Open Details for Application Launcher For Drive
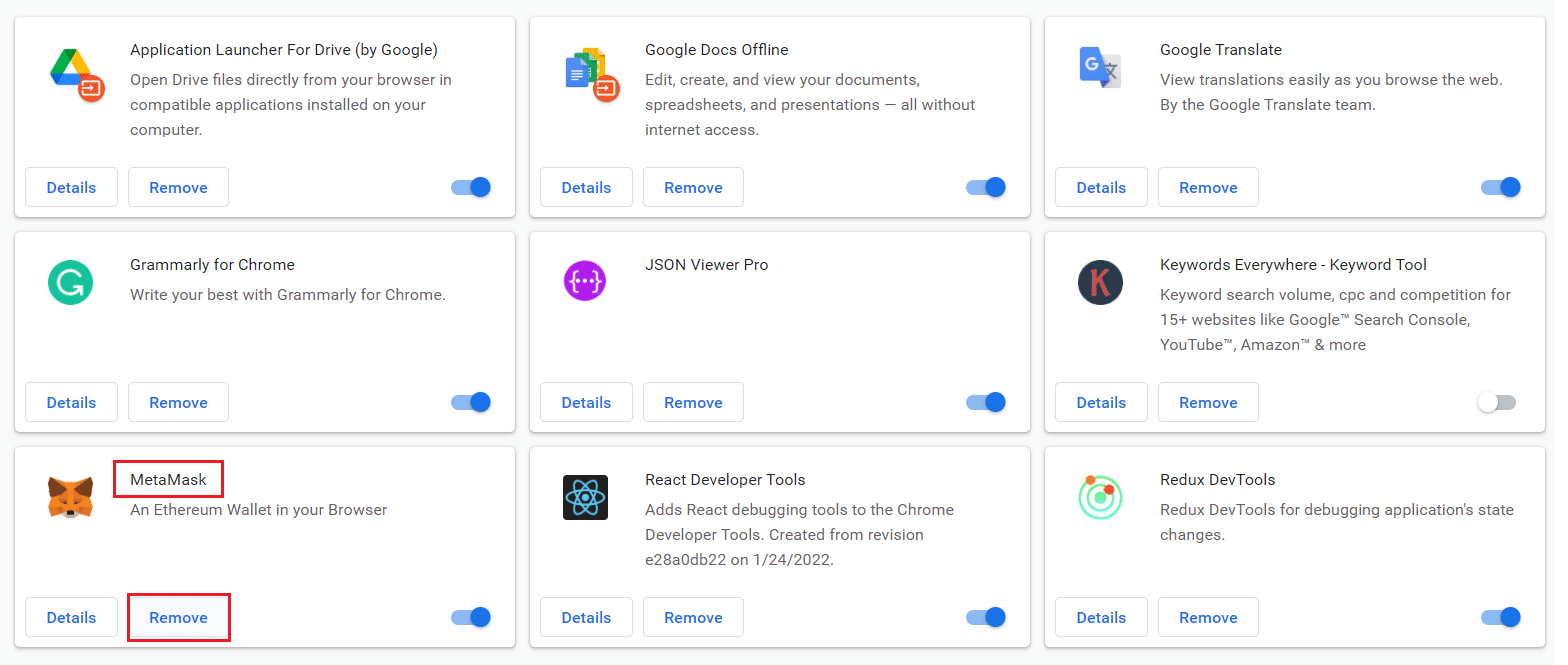1568x665 pixels. pyautogui.click(x=71, y=187)
